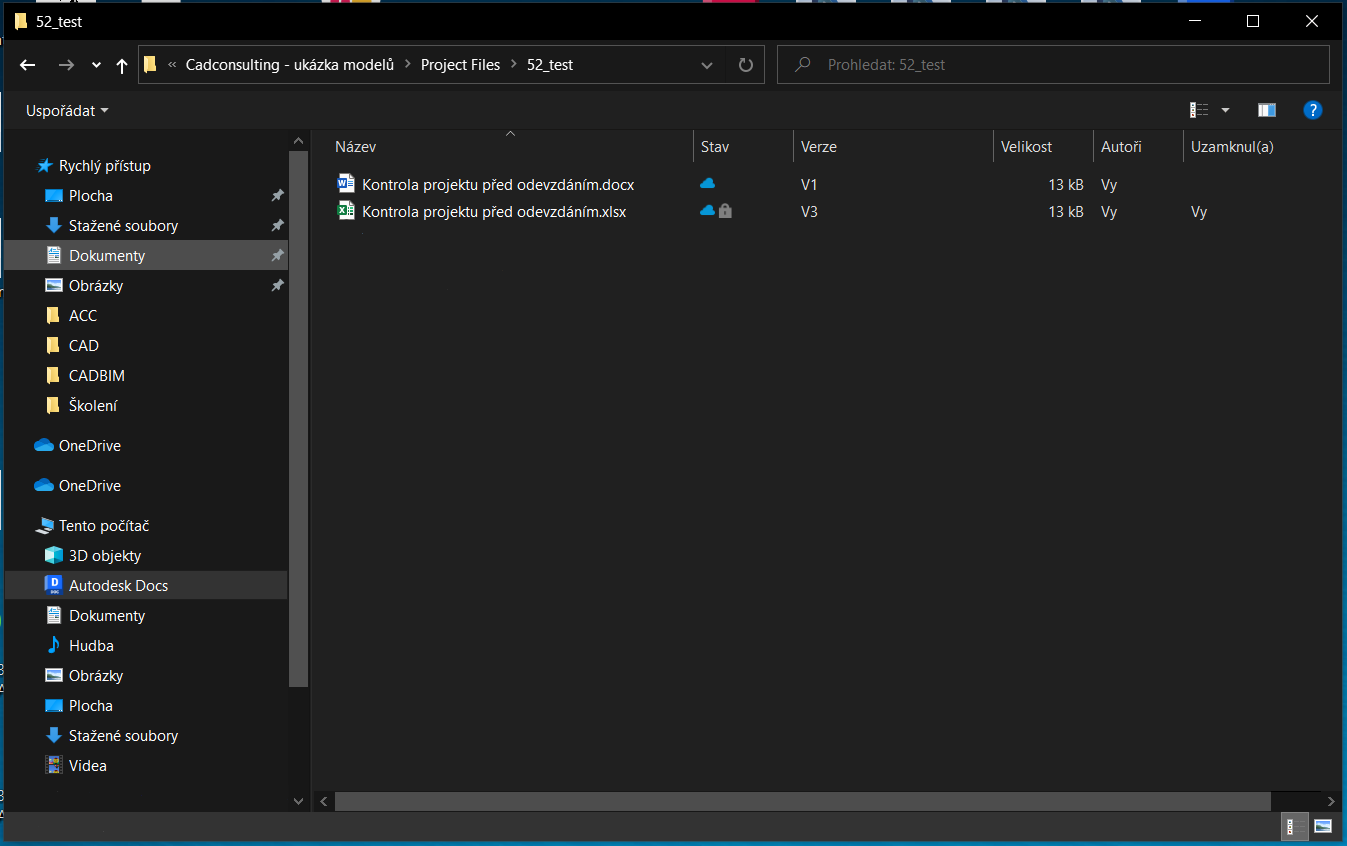Click Project Files in breadcrumb path
The image size is (1347, 846).
tap(460, 64)
